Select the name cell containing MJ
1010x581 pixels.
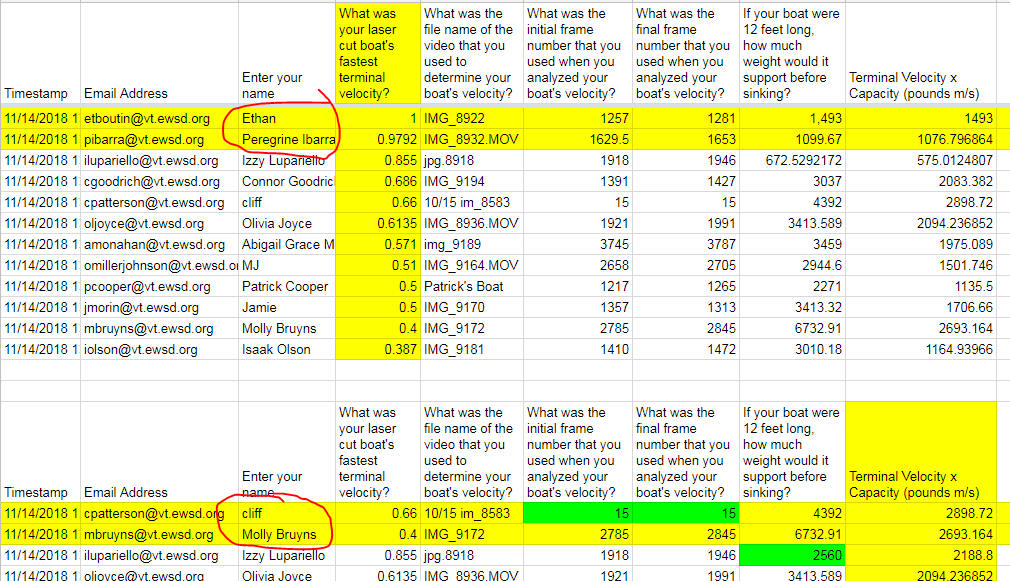pyautogui.click(x=286, y=265)
